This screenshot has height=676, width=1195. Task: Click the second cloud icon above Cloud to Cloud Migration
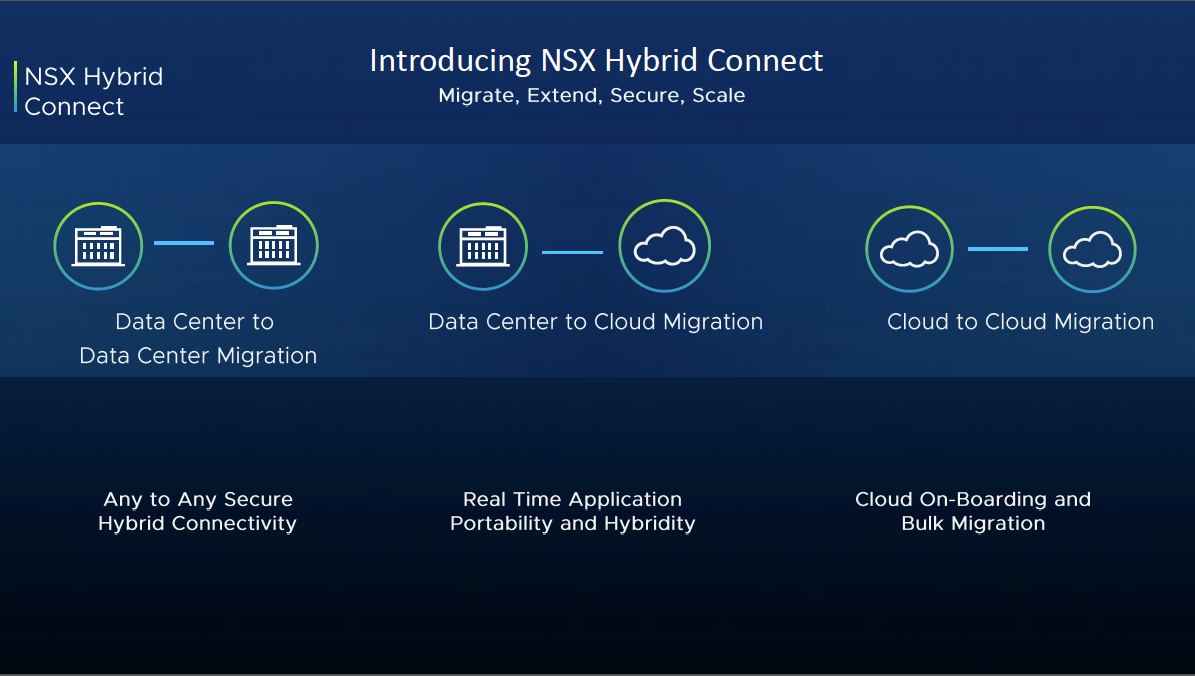1092,249
